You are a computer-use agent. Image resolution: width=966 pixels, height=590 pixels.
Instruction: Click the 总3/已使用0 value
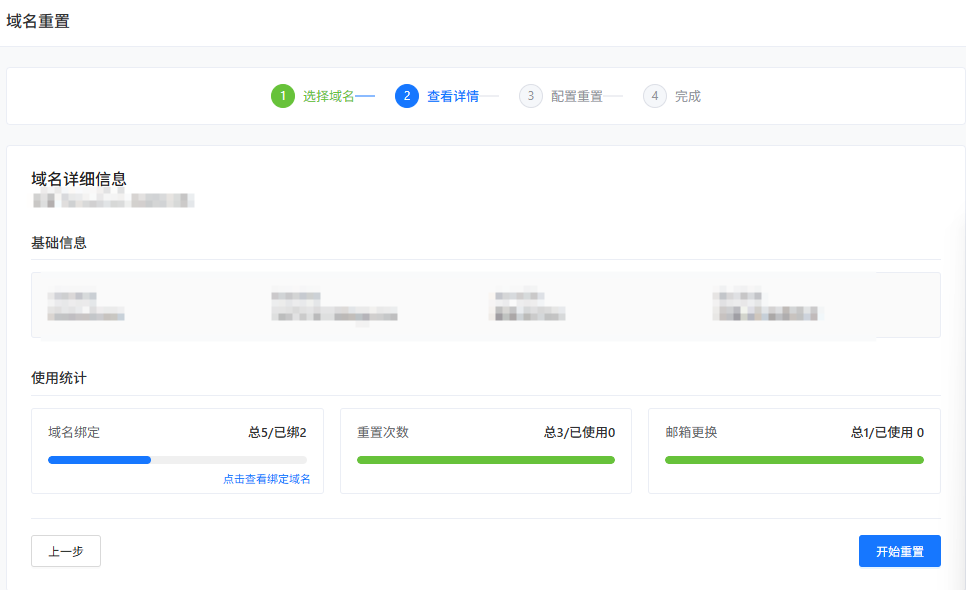[579, 432]
